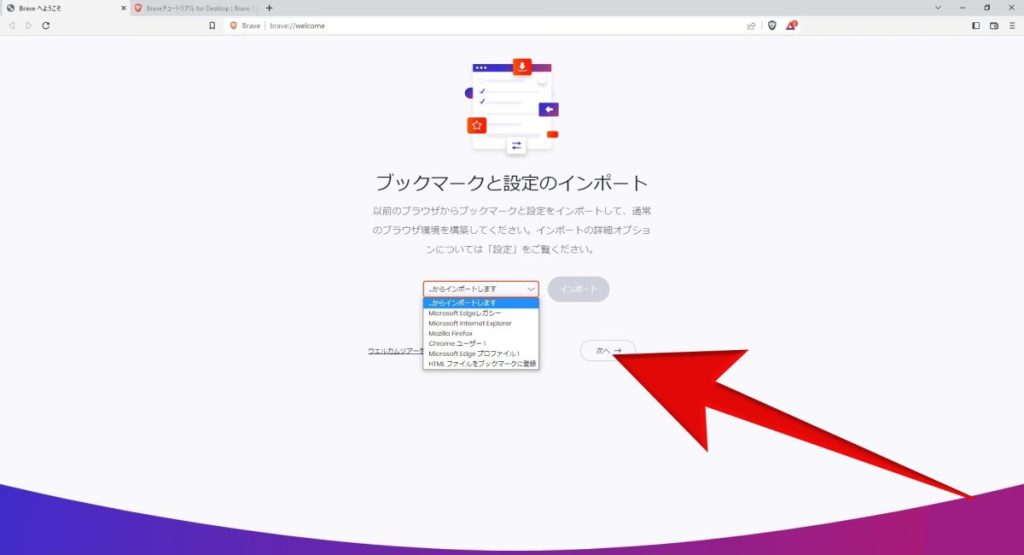Minimize the Brave window

click(963, 8)
